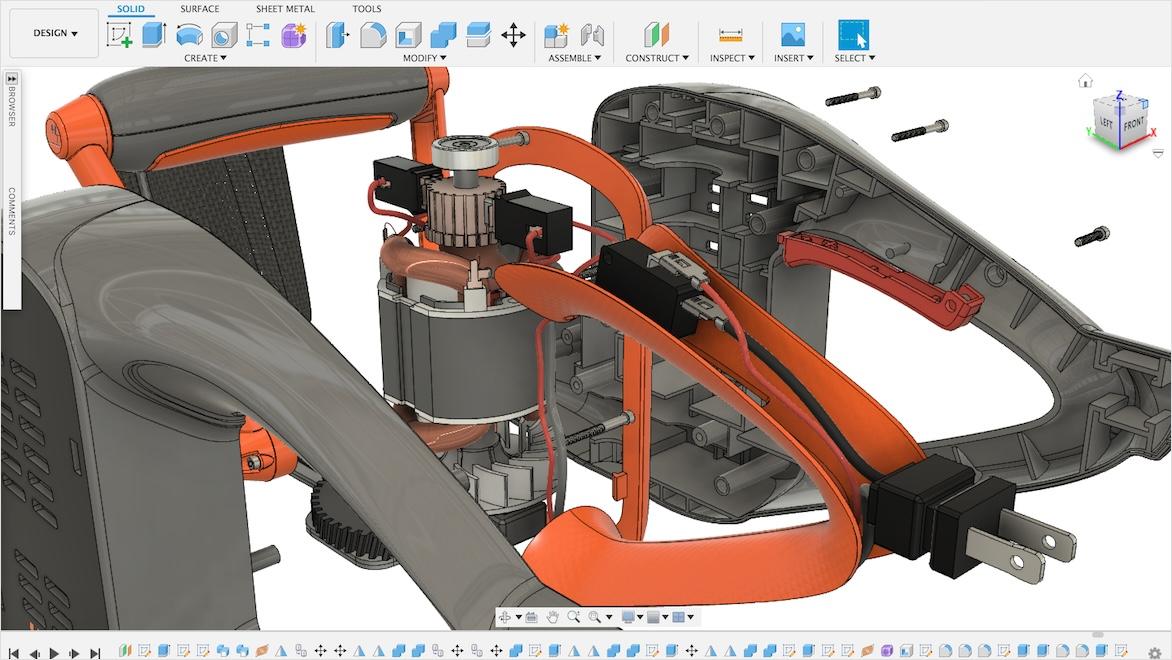Select the Orbit tool in navigation bar
The height and width of the screenshot is (660, 1172).
(x=505, y=617)
